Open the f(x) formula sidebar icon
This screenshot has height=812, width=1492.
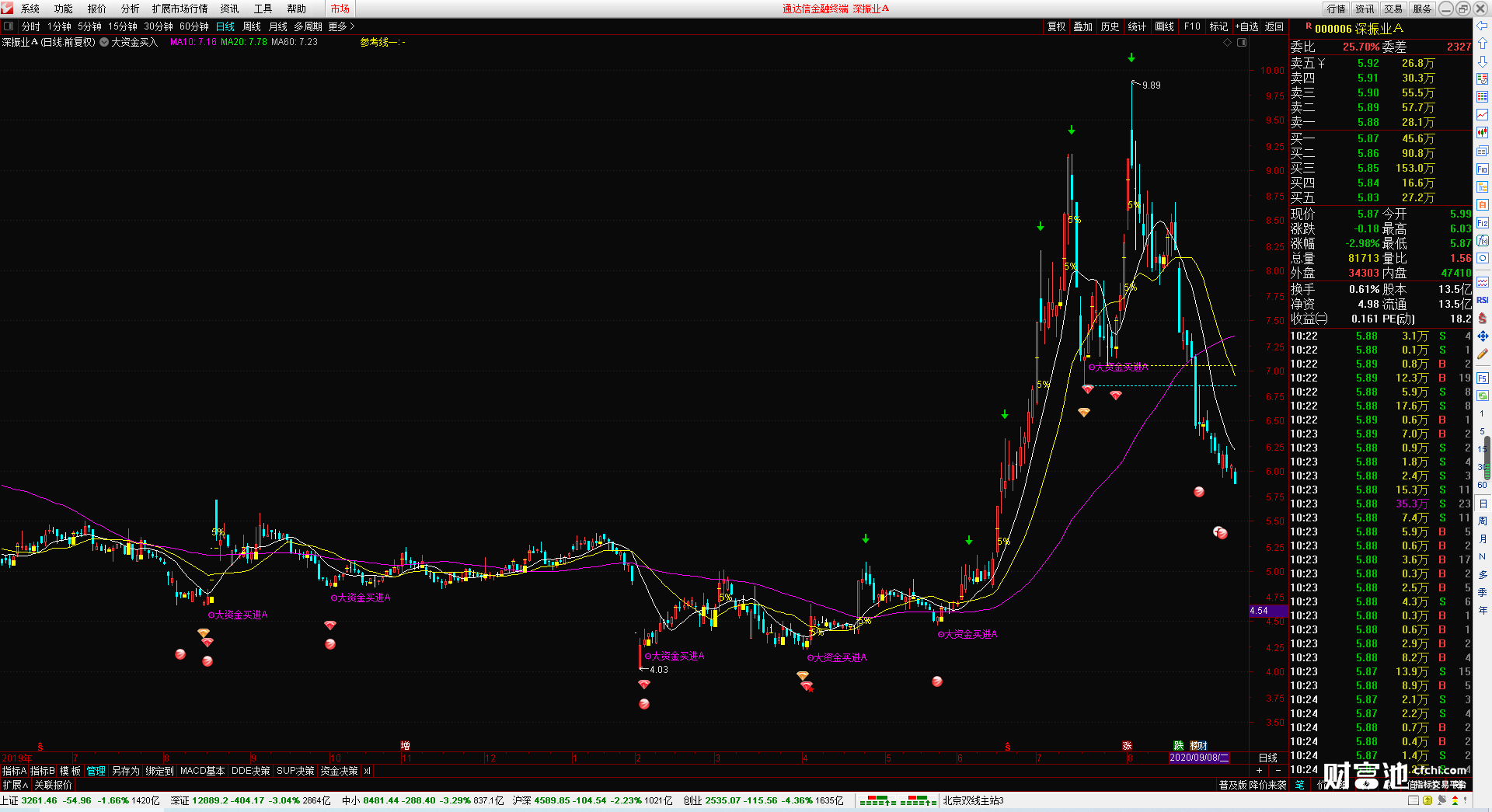[x=1483, y=241]
